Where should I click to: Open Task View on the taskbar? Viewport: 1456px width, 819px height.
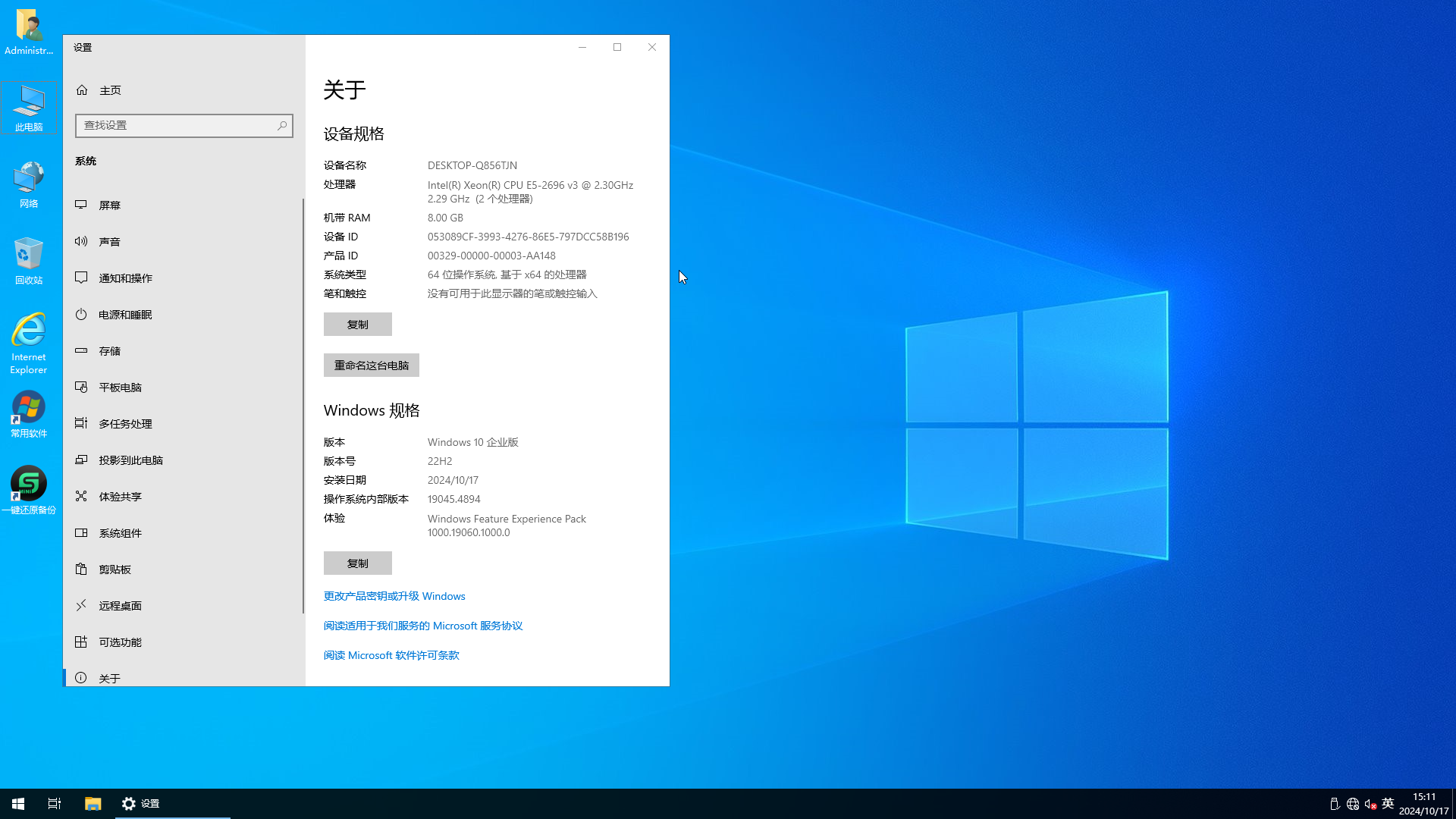coord(55,804)
